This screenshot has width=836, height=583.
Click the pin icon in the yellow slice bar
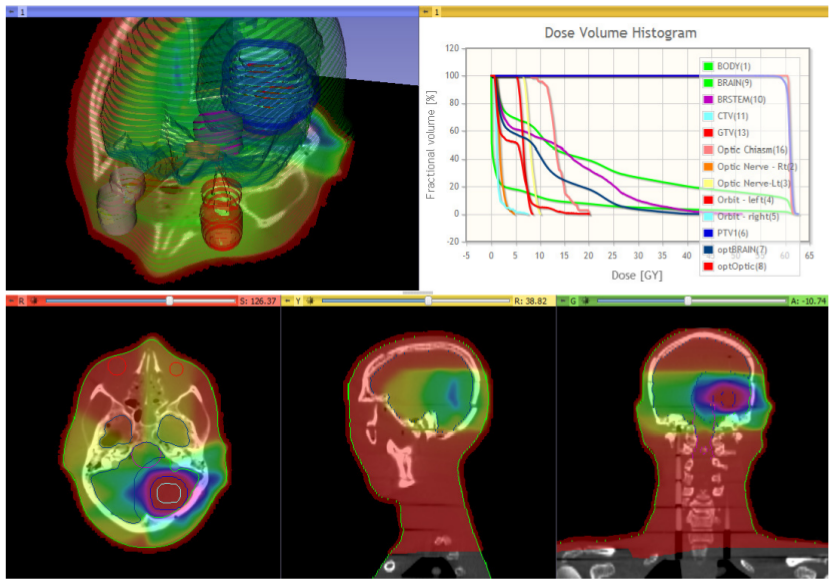click(x=287, y=300)
